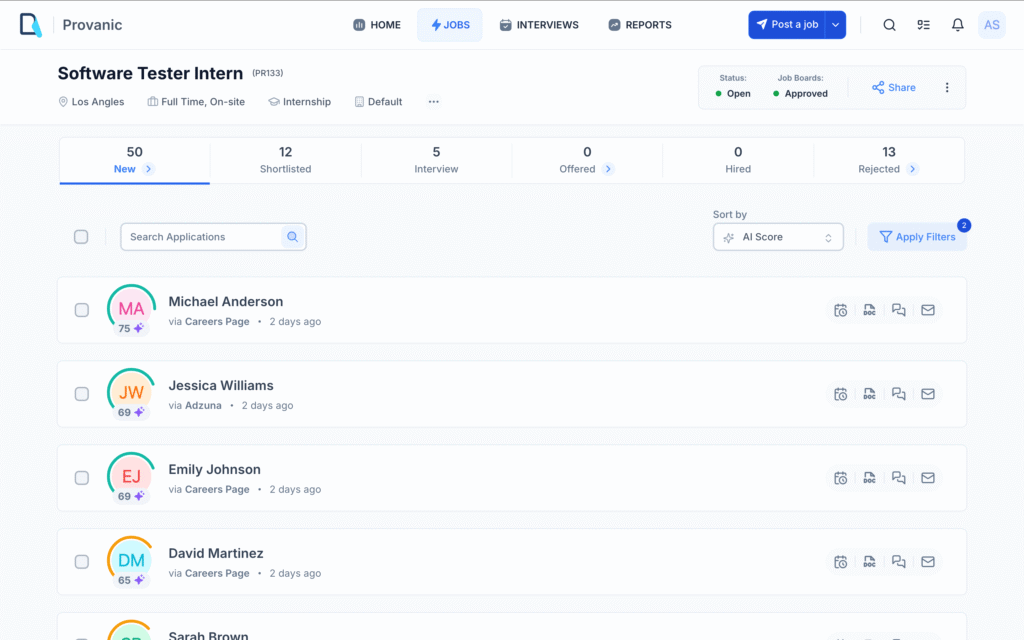Schedule an interview for Michael Anderson
The image size is (1024, 640).
[841, 310]
